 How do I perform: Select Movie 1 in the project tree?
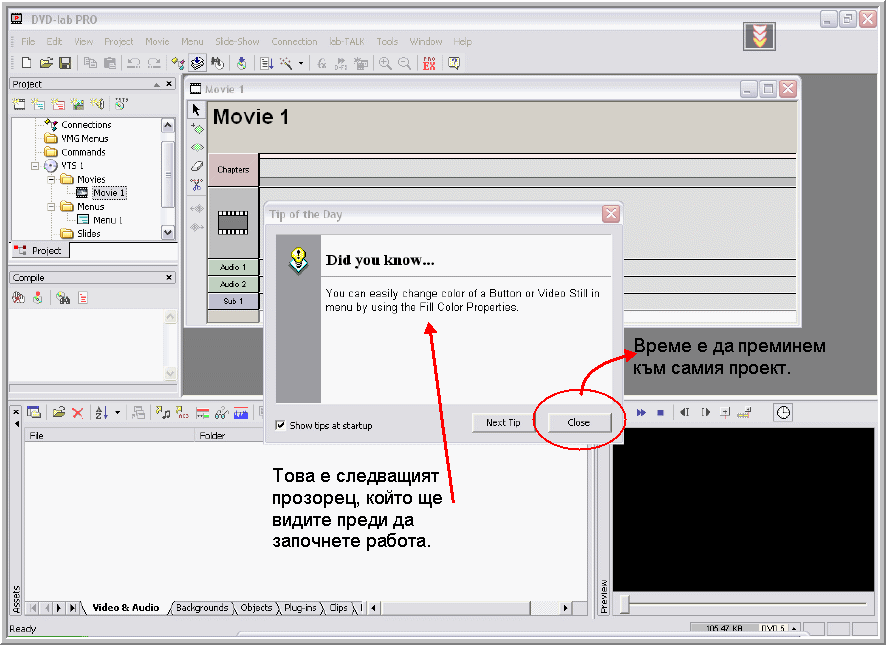[x=109, y=193]
